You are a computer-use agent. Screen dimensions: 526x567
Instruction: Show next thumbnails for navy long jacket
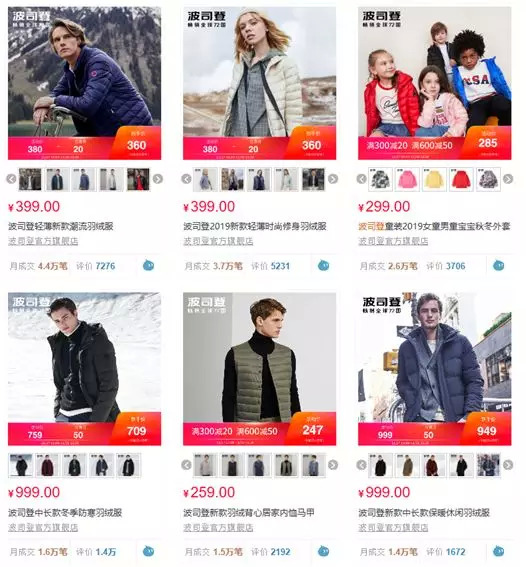[508, 465]
